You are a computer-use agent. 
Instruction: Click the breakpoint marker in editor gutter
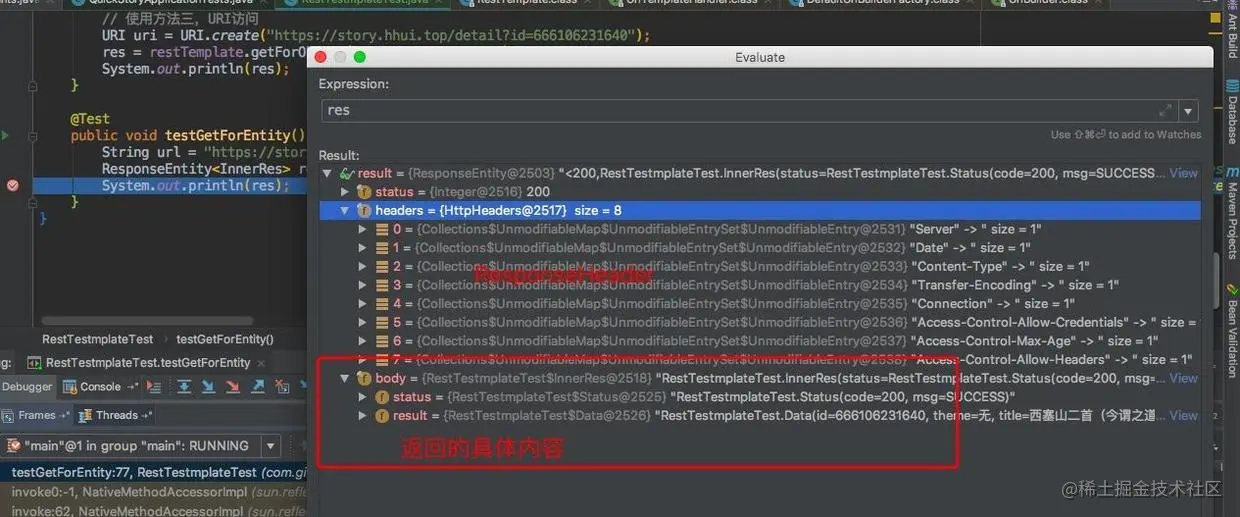(x=12, y=186)
